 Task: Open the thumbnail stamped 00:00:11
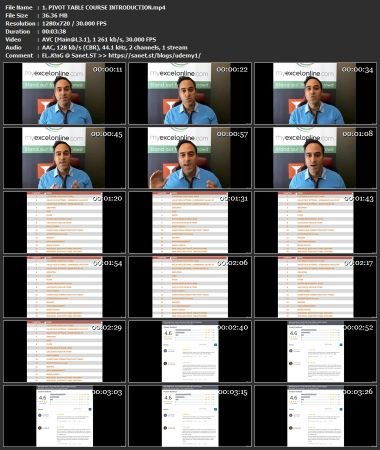tap(65, 93)
